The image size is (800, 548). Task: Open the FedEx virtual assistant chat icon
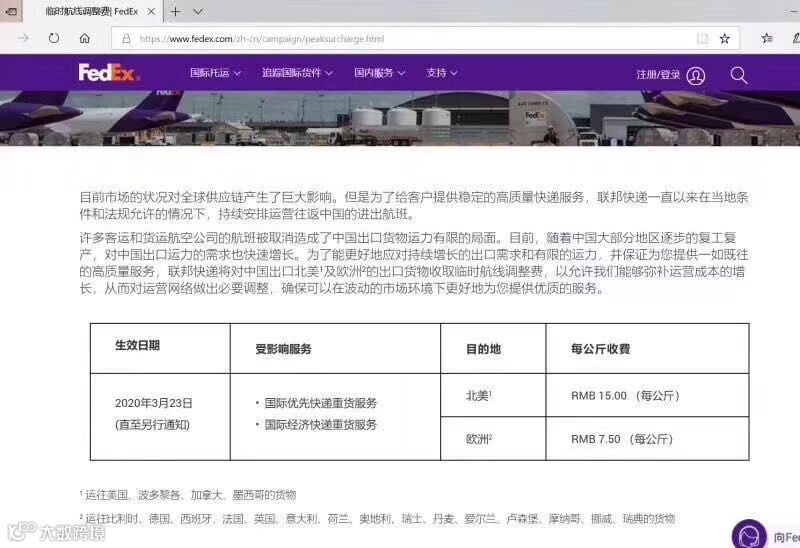click(x=749, y=535)
